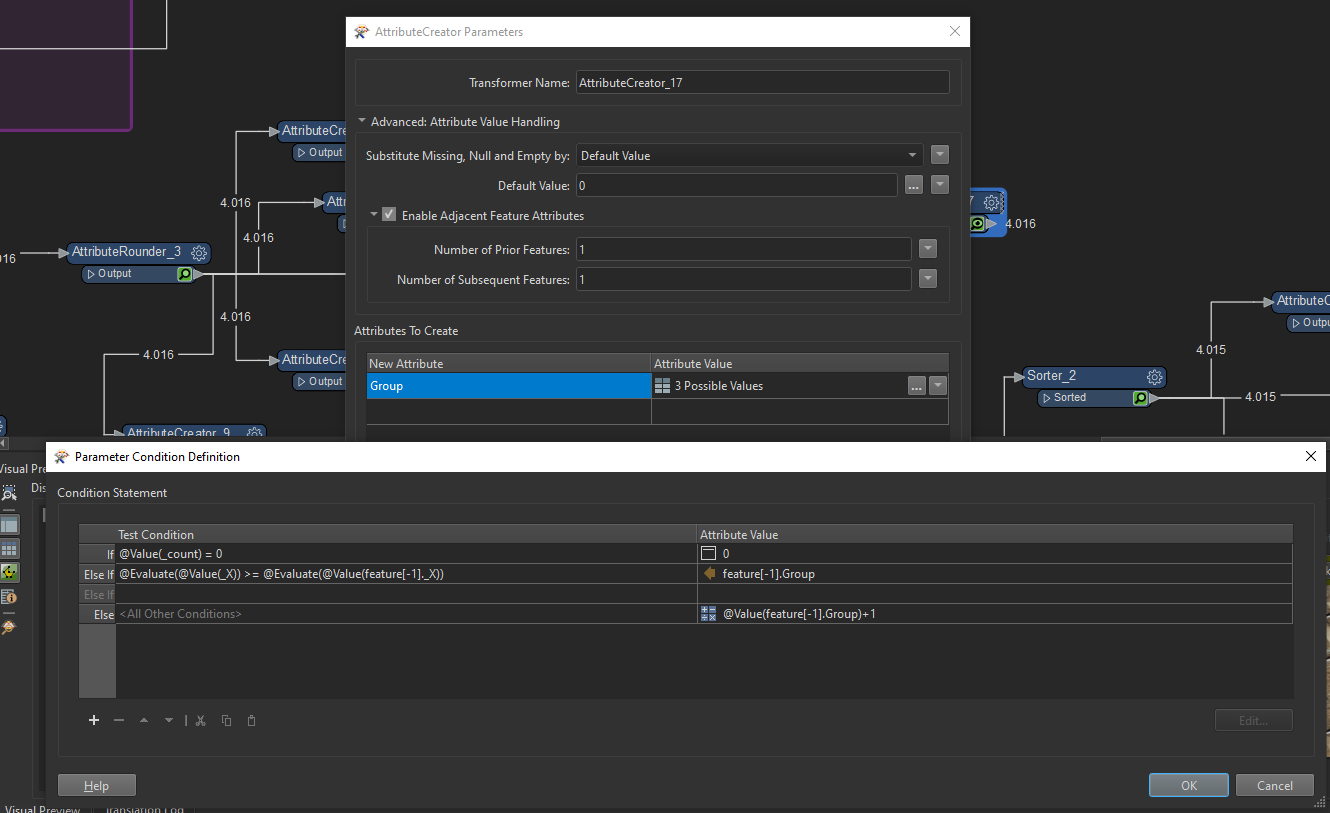The height and width of the screenshot is (813, 1330).
Task: Click attribute arrow icon beside feature[-1].Group
Action: coord(709,574)
